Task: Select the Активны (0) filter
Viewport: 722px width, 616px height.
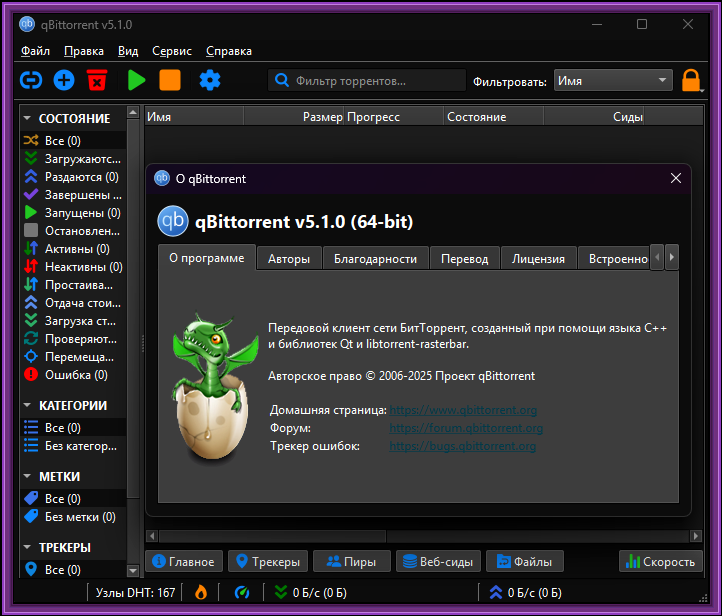Action: pos(73,249)
